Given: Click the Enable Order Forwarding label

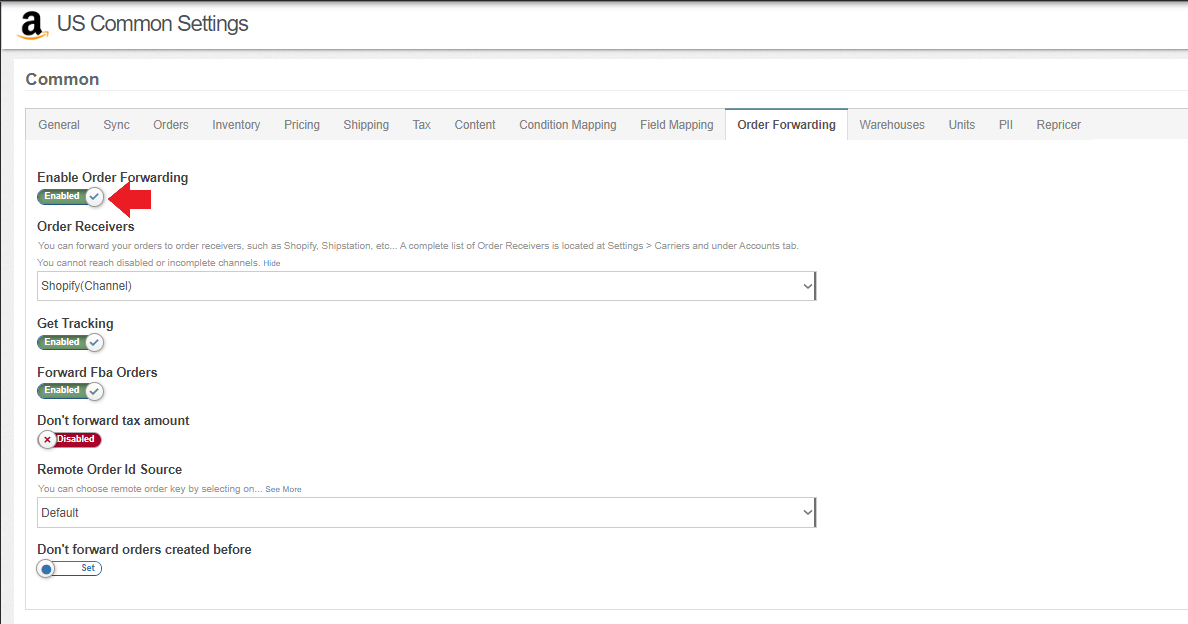Looking at the screenshot, I should 112,177.
